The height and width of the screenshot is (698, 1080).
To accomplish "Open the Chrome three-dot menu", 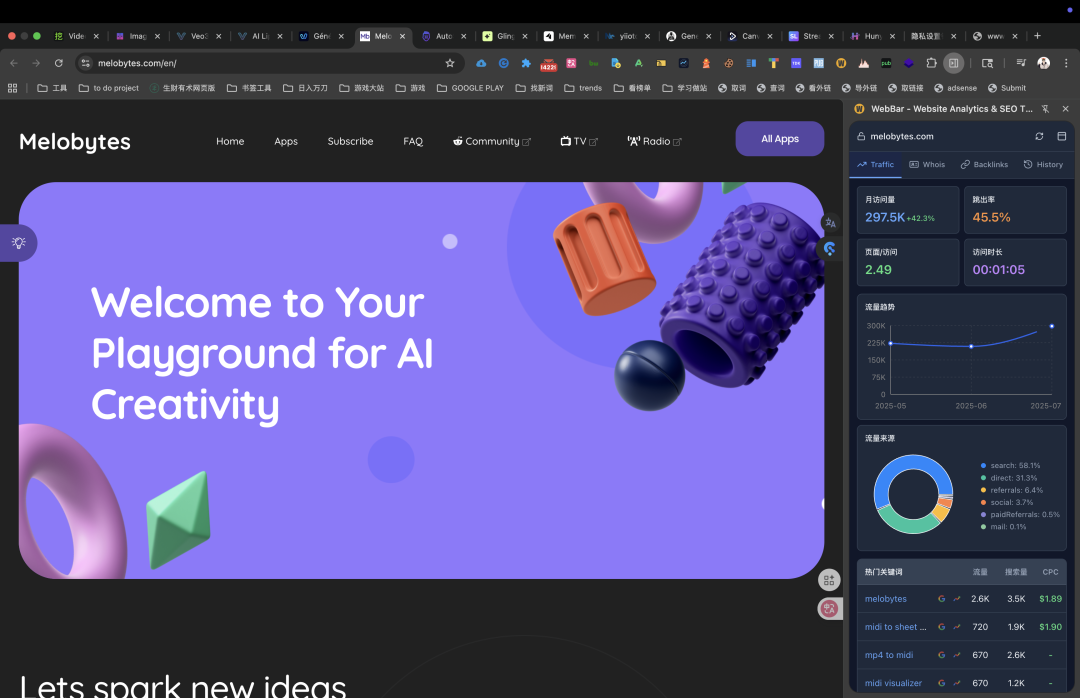I will point(1066,63).
